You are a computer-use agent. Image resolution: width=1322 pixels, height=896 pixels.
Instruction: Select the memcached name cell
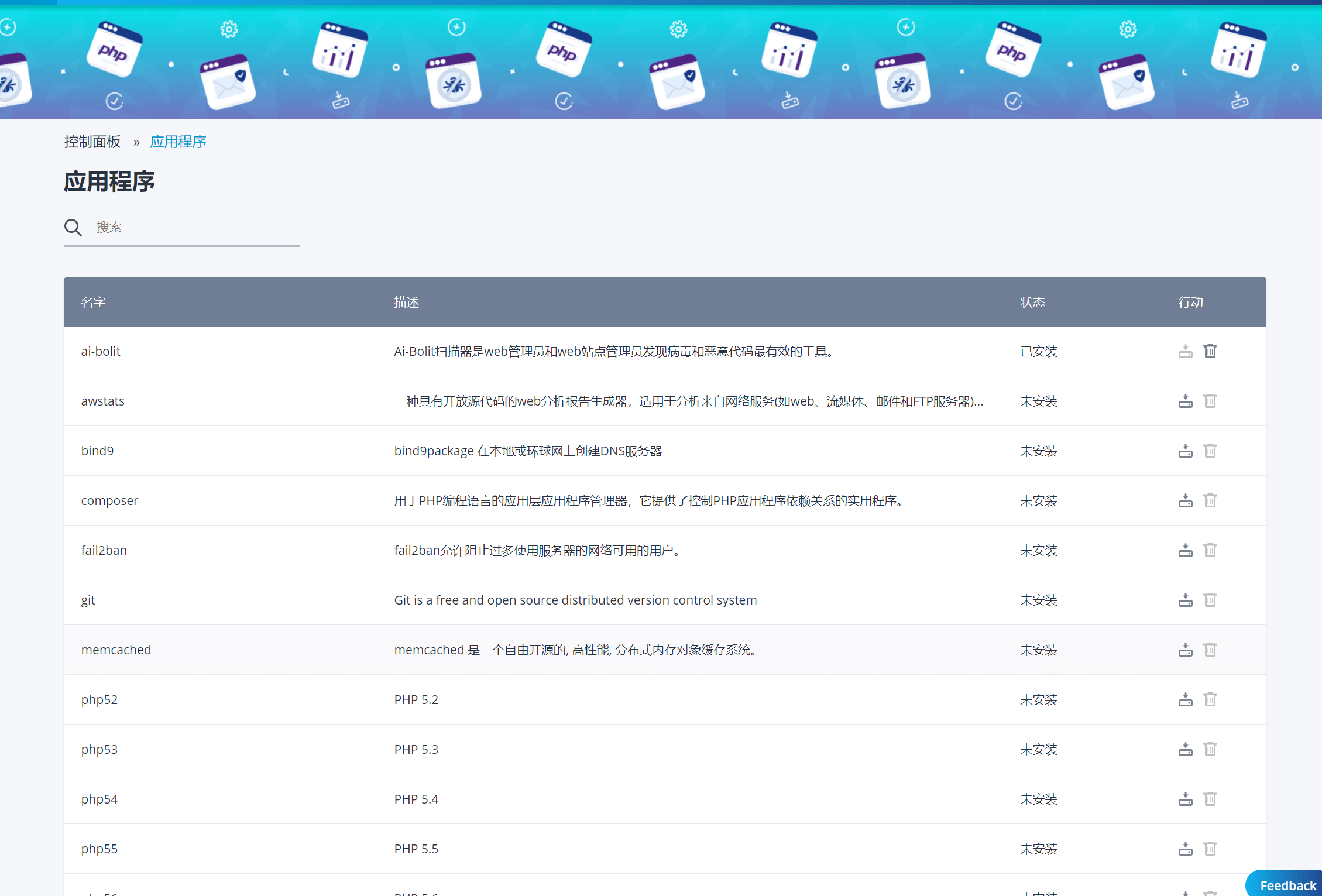click(116, 650)
